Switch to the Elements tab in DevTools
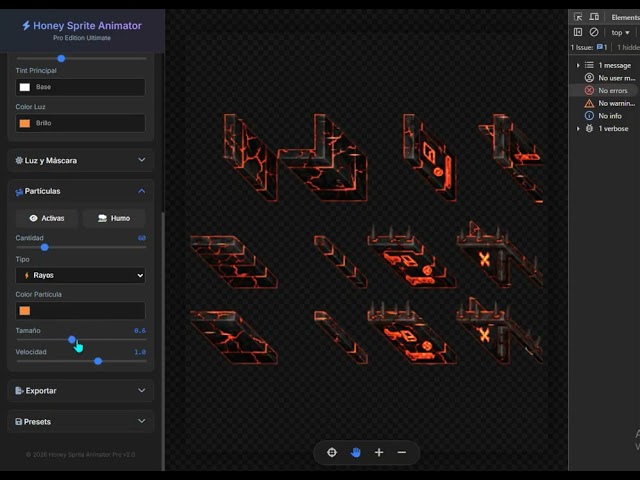 [625, 17]
